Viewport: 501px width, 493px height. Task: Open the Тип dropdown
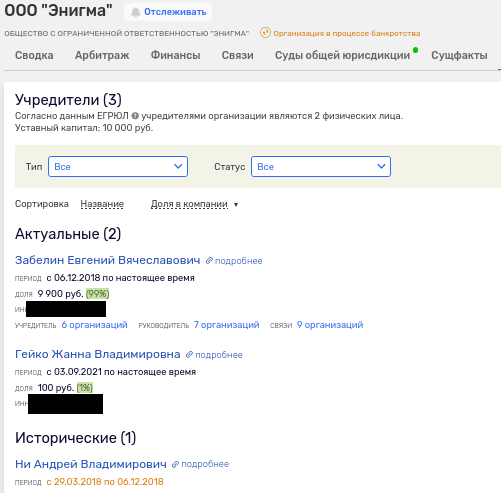tap(118, 166)
